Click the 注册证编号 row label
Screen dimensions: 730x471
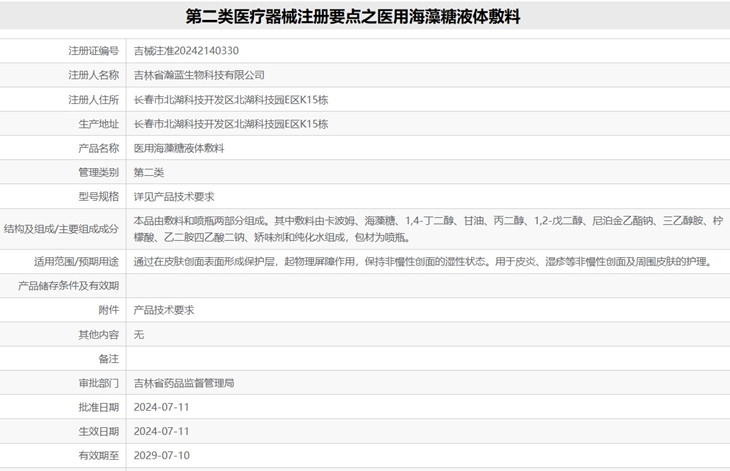[93, 51]
